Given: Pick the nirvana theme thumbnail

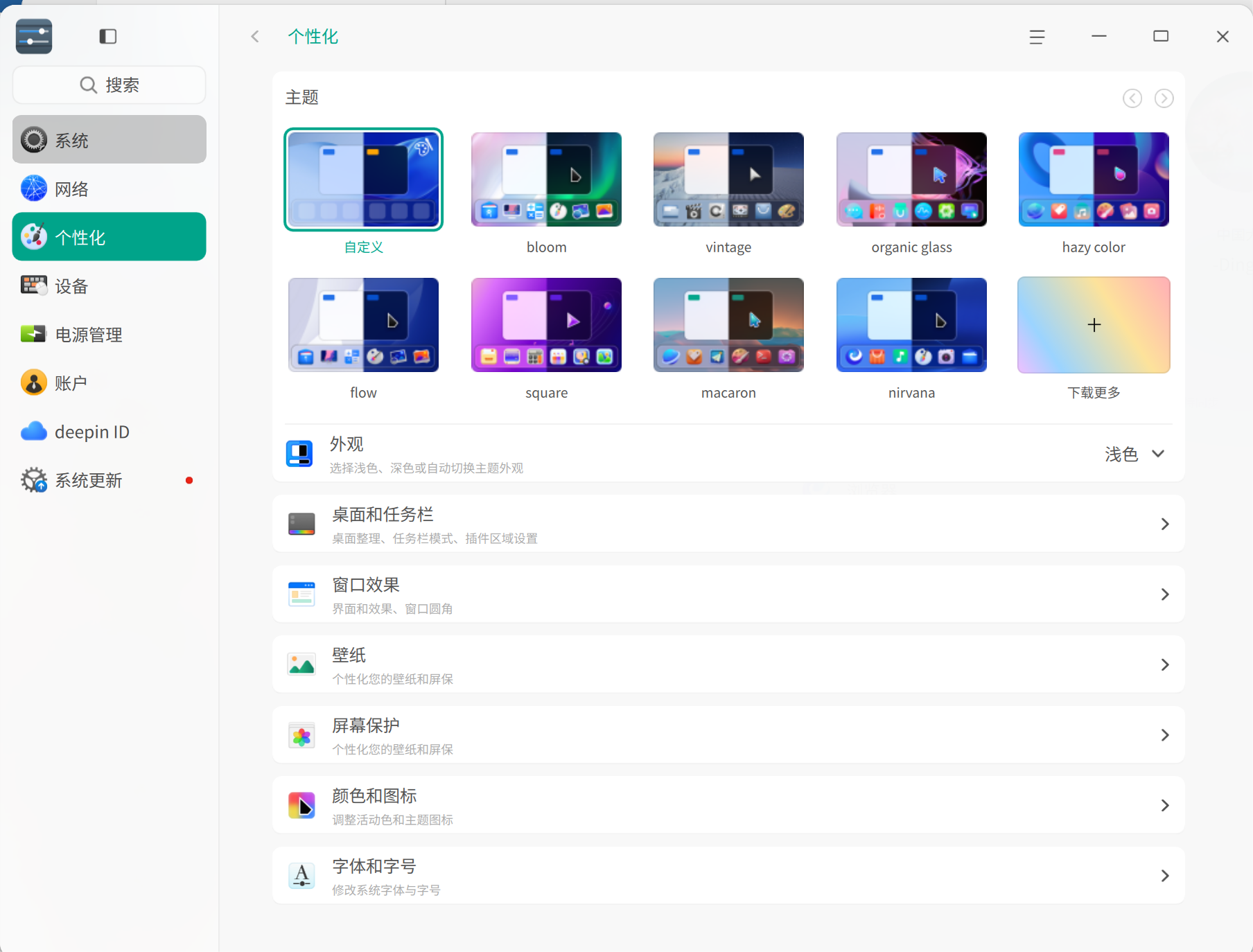Looking at the screenshot, I should pos(911,325).
